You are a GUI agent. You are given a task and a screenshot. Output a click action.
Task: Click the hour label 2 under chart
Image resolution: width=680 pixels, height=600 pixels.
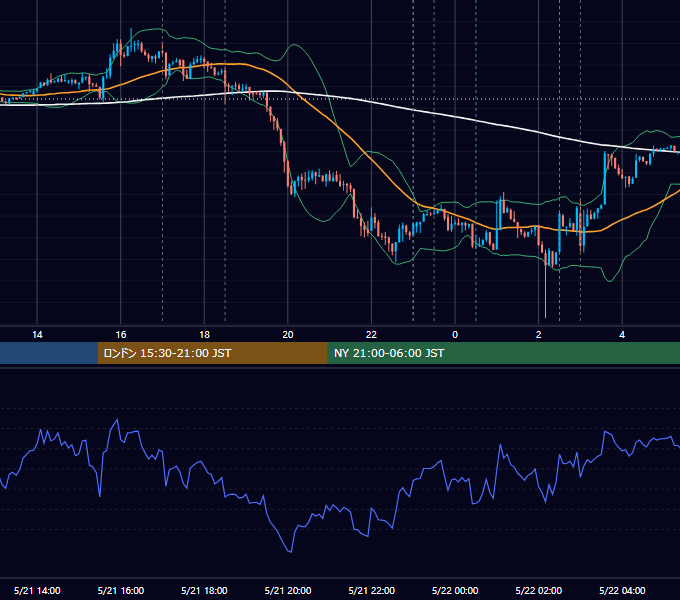tap(539, 335)
